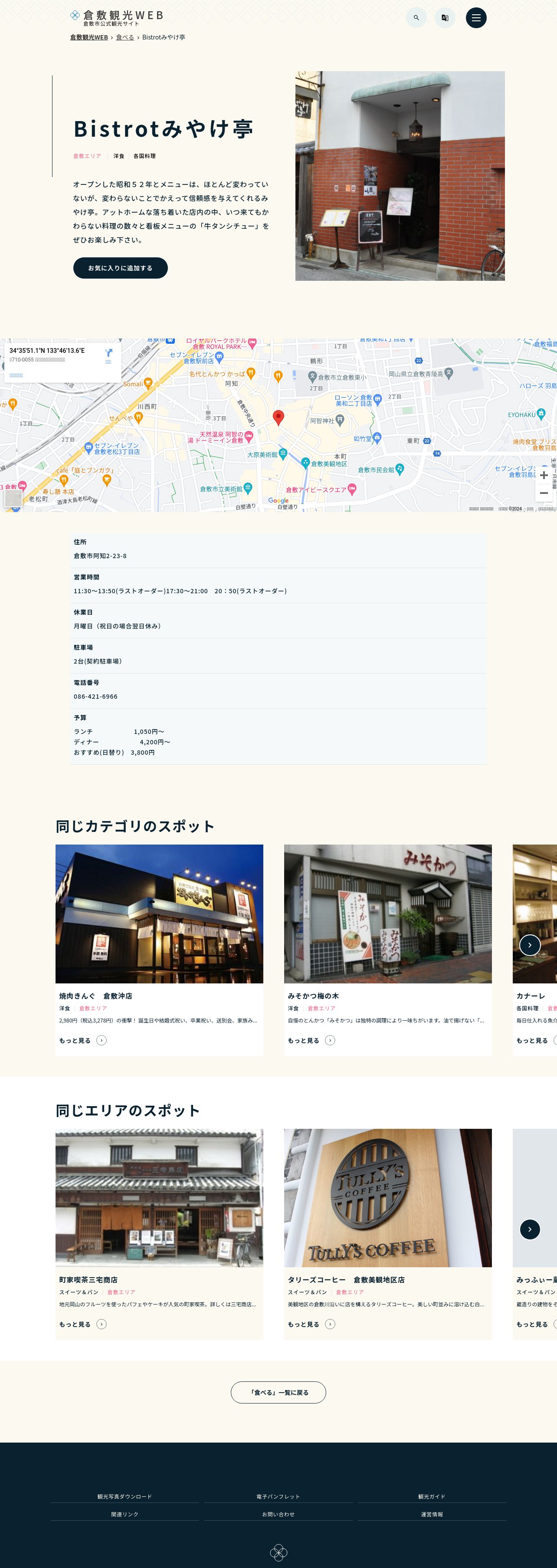Click next arrow in 同じカテゴリのスポット carousel
This screenshot has width=557, height=1568.
tap(530, 945)
